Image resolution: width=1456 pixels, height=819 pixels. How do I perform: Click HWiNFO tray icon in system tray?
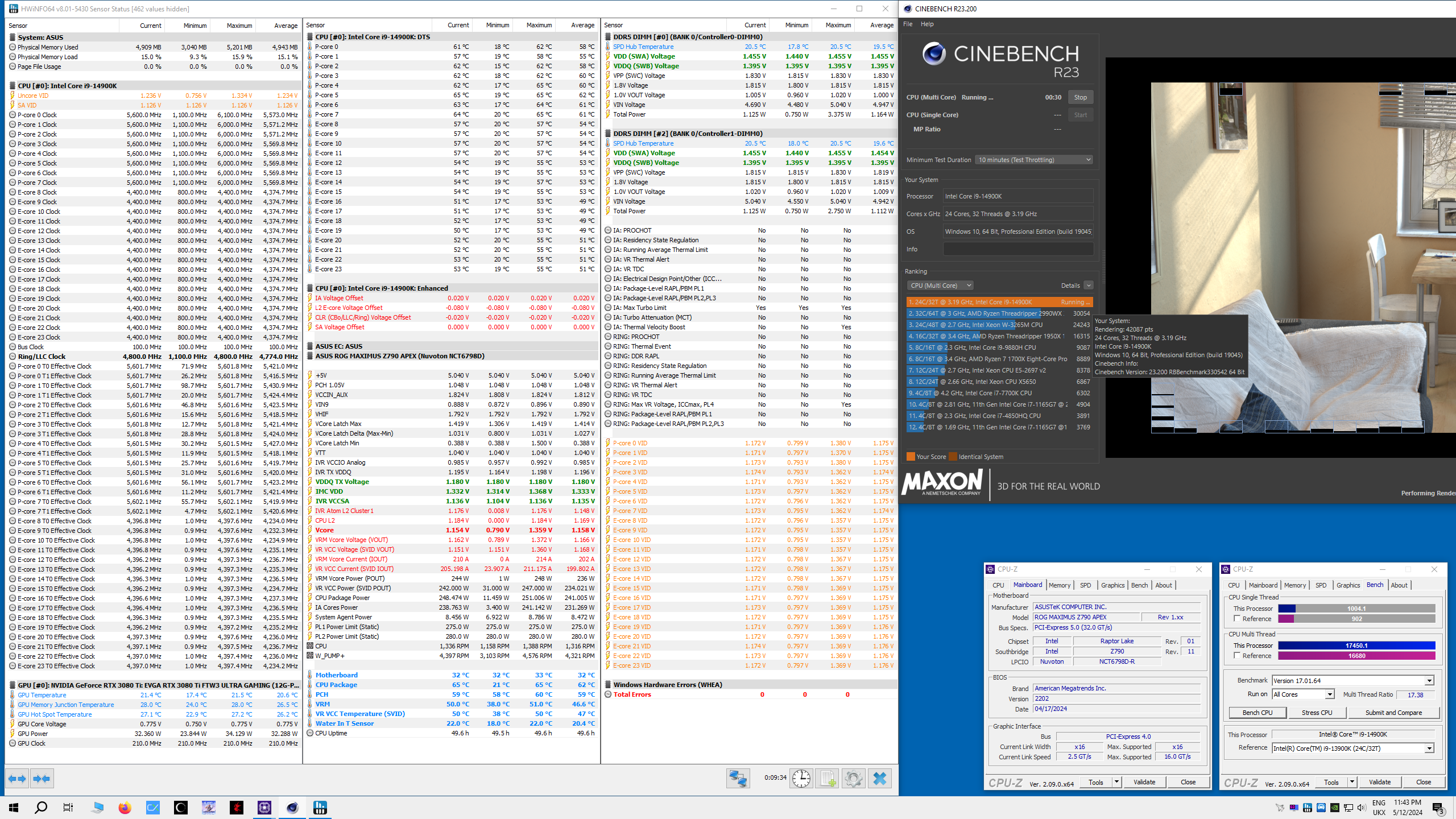(x=1308, y=808)
